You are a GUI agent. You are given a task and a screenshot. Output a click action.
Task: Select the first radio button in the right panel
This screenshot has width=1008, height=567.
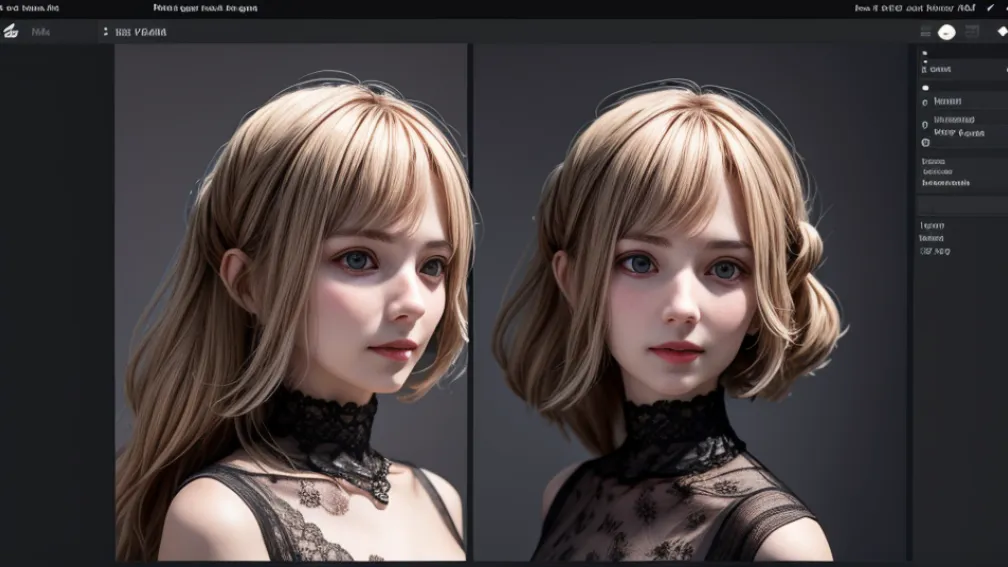925,102
